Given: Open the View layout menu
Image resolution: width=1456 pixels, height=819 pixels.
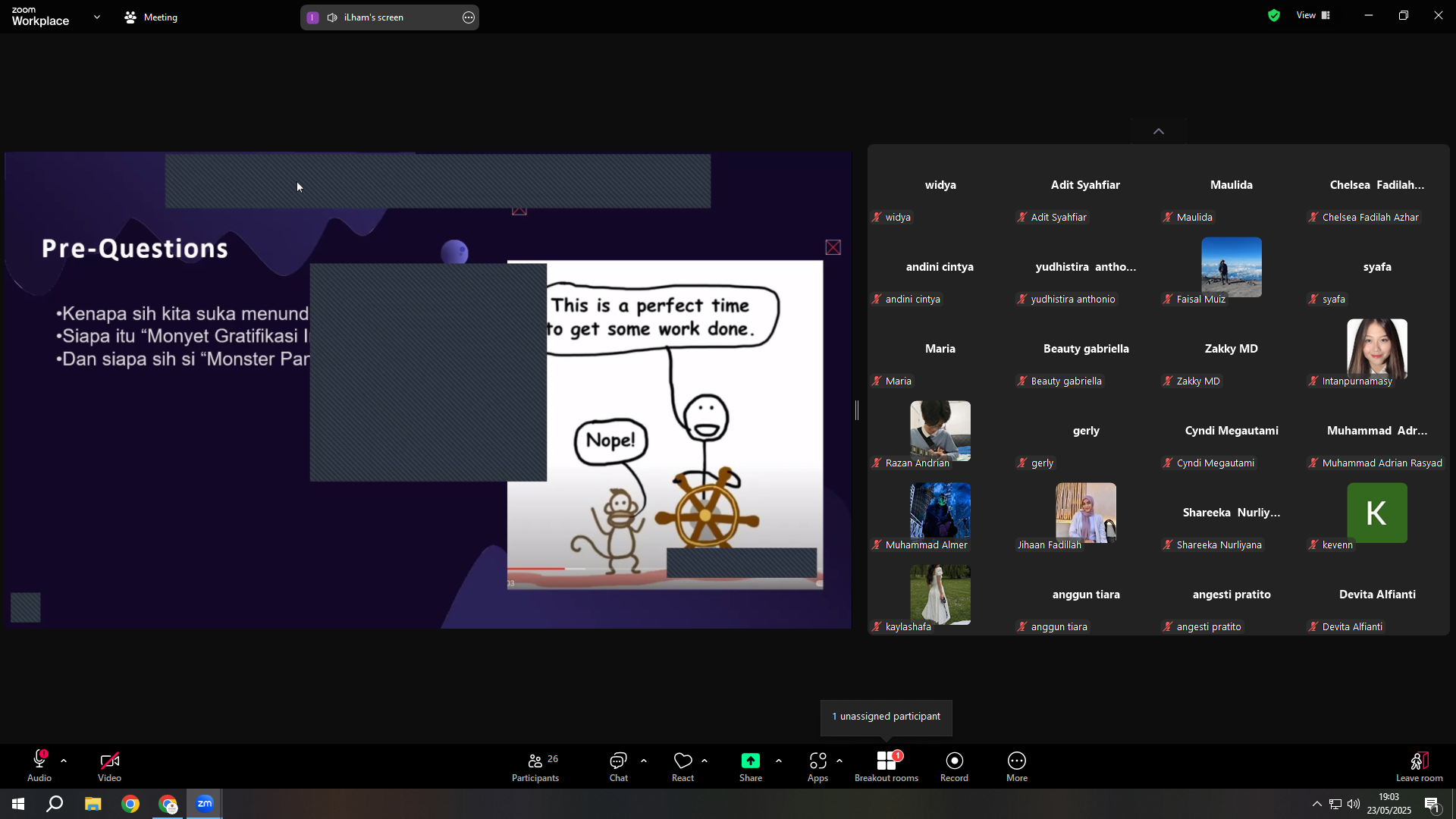Looking at the screenshot, I should (1313, 15).
